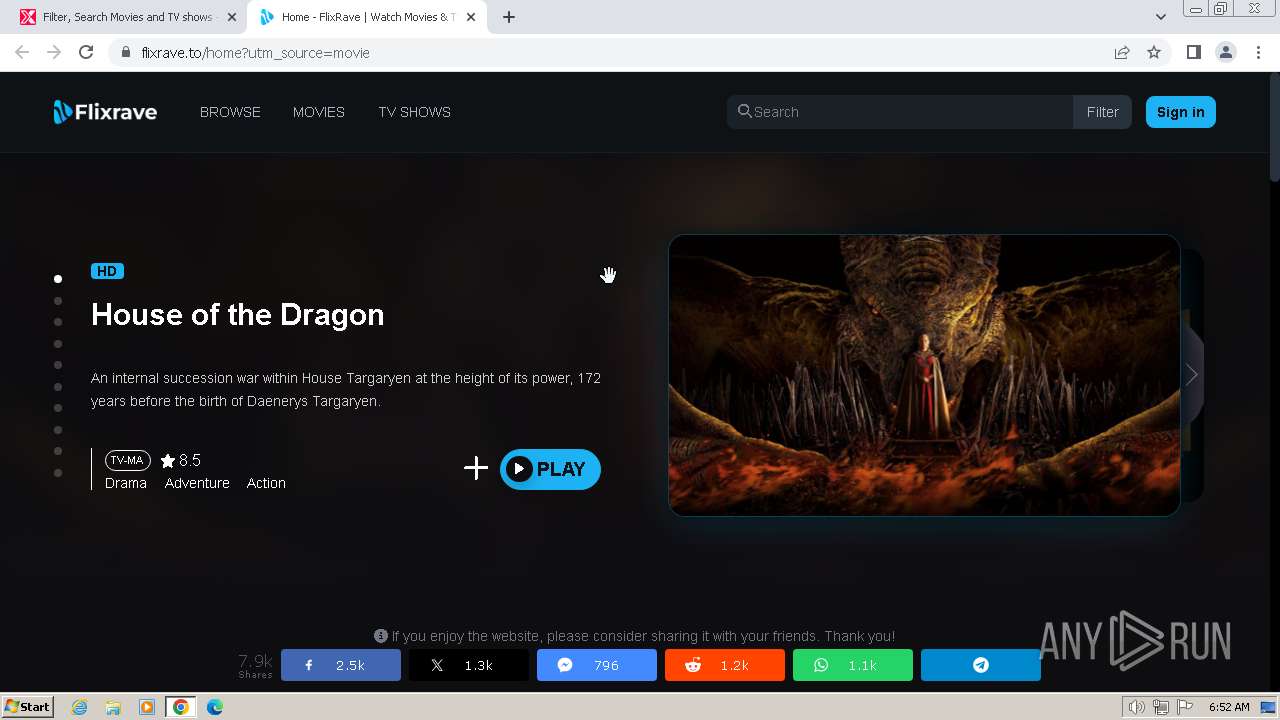The image size is (1280, 720).
Task: Open the BROWSE menu
Action: 230,112
